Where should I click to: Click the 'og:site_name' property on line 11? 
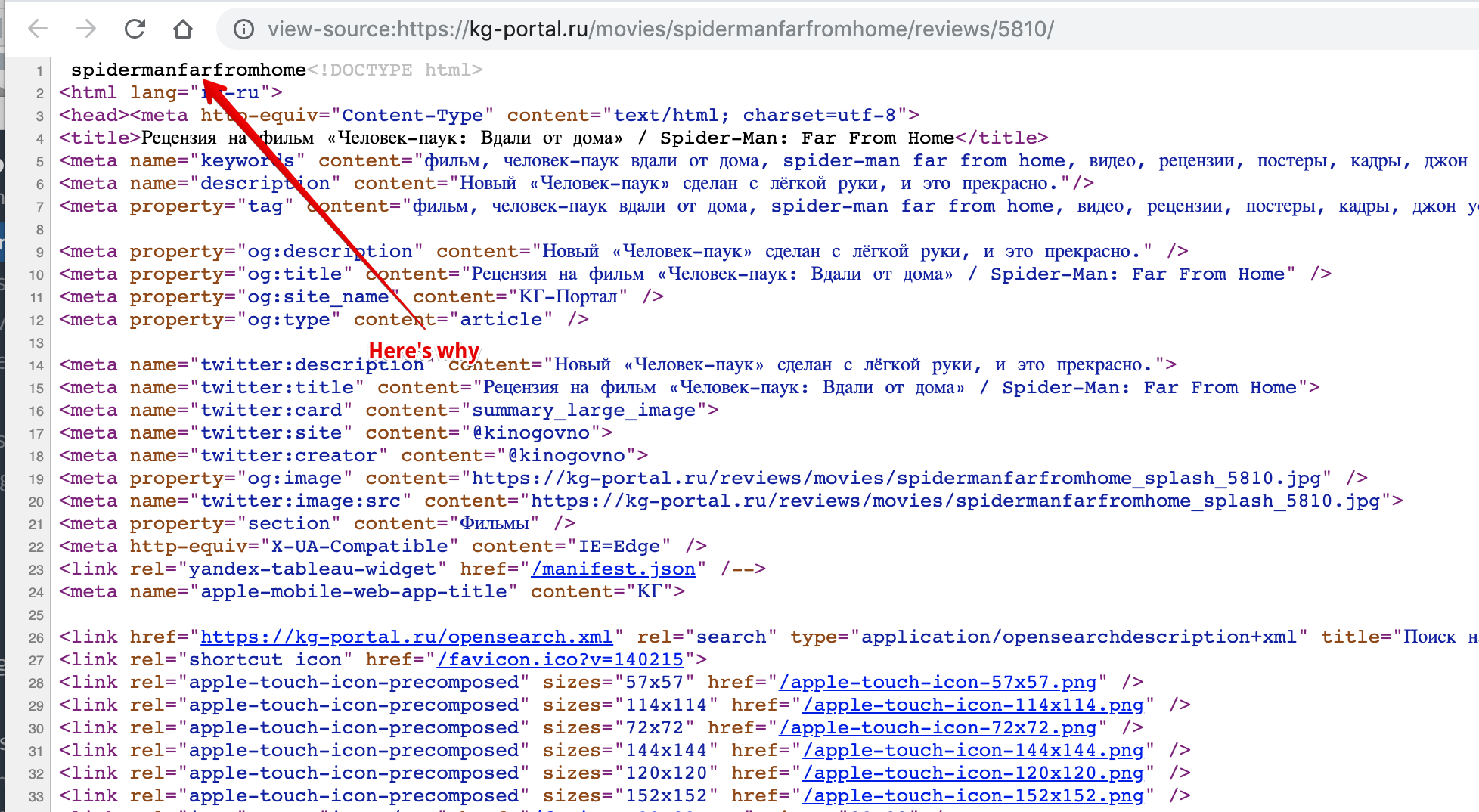pos(318,296)
